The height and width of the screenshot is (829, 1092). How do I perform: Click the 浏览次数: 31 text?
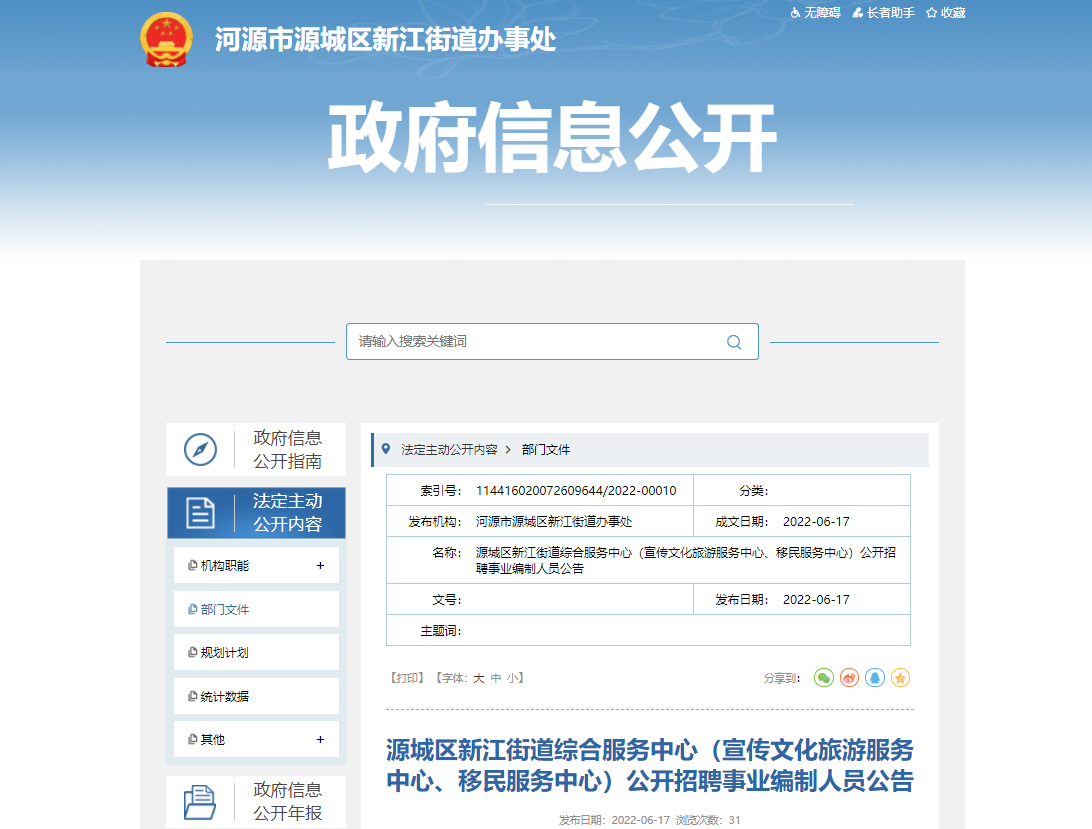708,820
